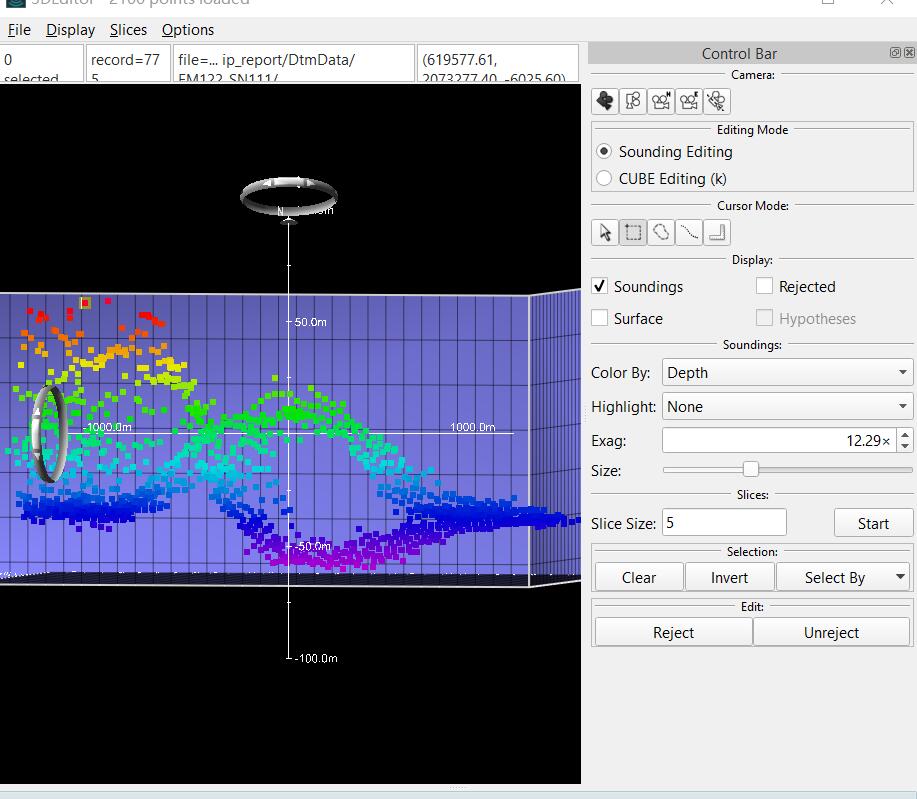This screenshot has width=917, height=799.
Task: Open the Slices menu
Action: click(128, 30)
